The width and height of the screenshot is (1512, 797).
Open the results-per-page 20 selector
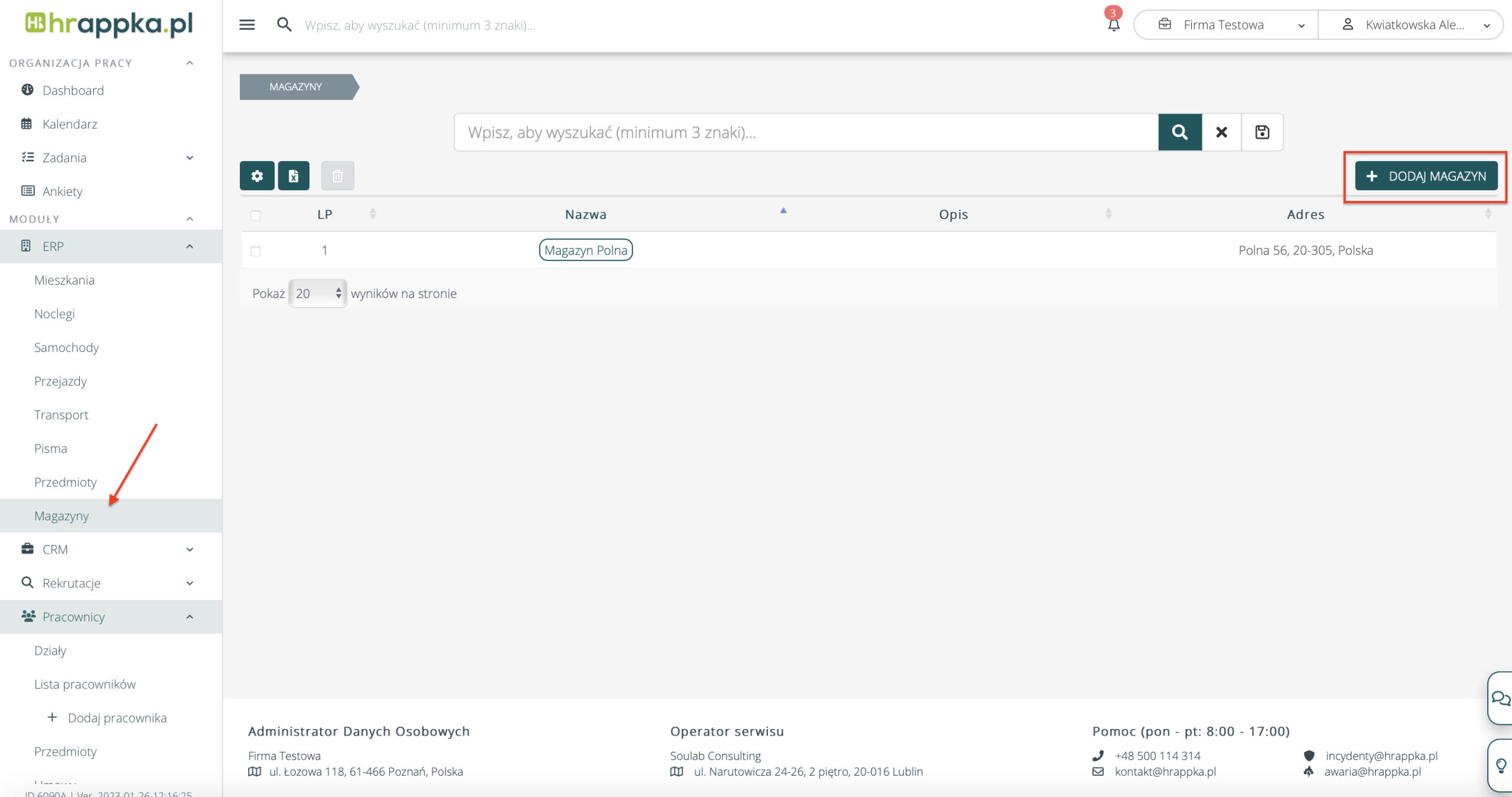point(318,293)
